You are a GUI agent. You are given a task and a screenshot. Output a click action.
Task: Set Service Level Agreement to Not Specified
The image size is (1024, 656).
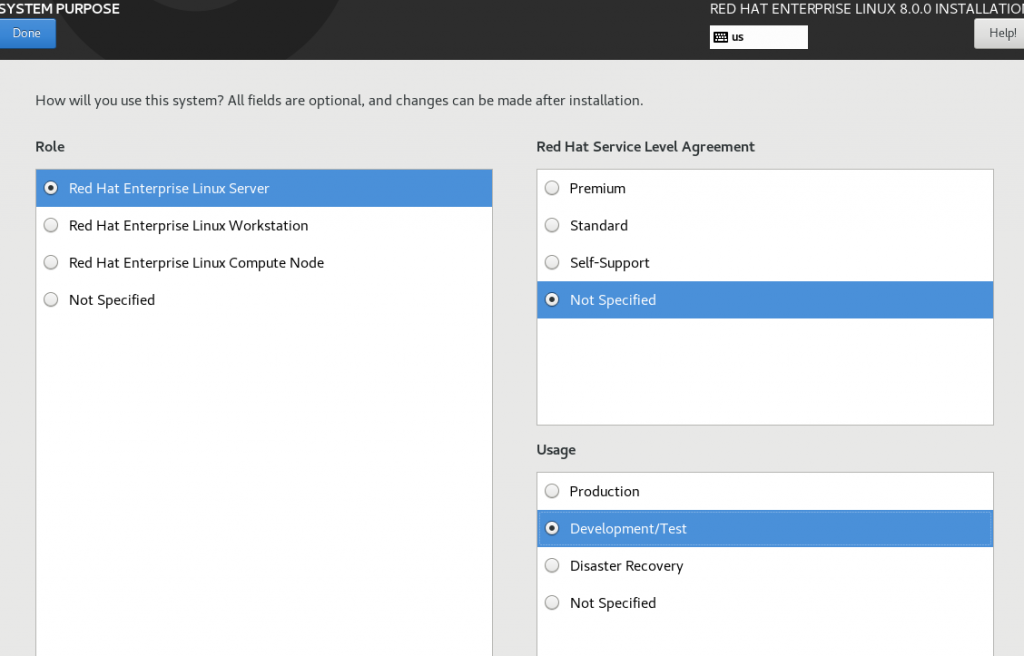point(612,300)
